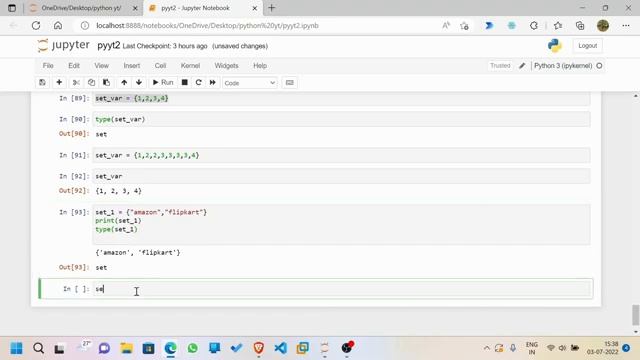Open Brave browser from the taskbar

pyautogui.click(x=258, y=348)
